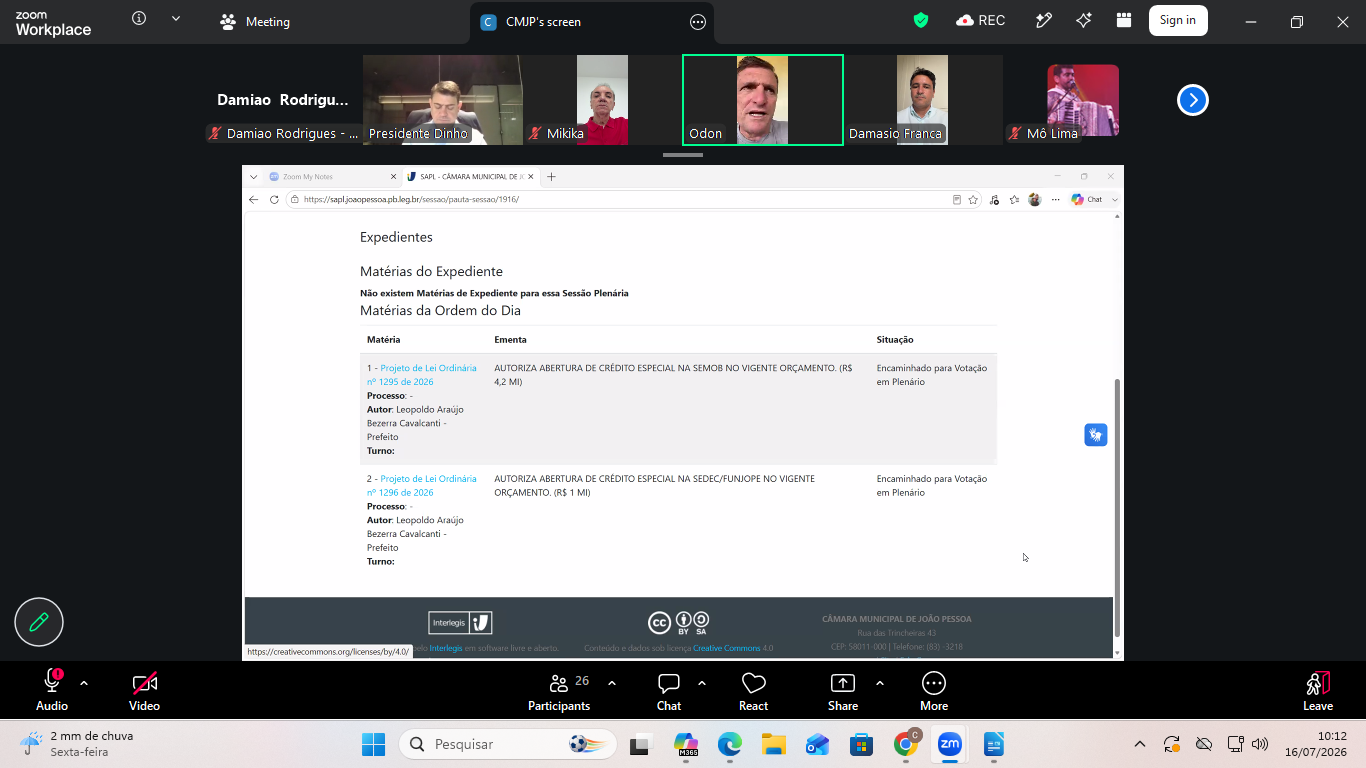
Task: Open the Zoom encryption shield icon
Action: click(x=921, y=21)
